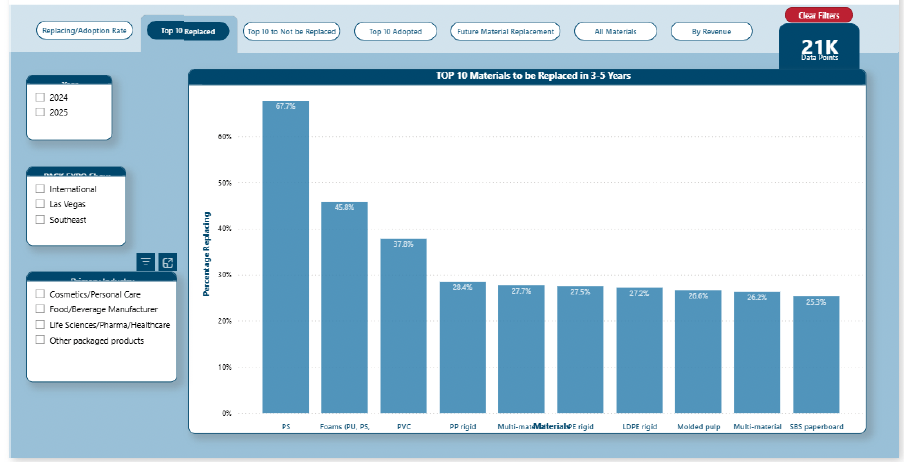Image resolution: width=904 pixels, height=462 pixels.
Task: Select Food/Beverage Manufacturer checkbox
Action: [x=40, y=310]
